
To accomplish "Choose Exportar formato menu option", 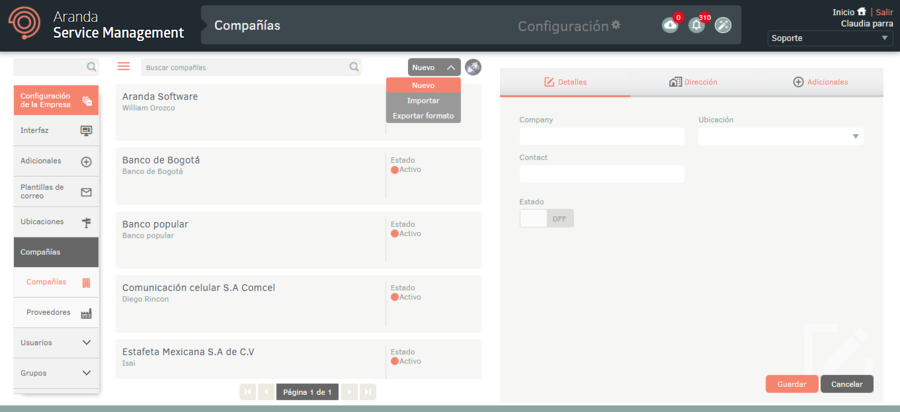I will 424,116.
